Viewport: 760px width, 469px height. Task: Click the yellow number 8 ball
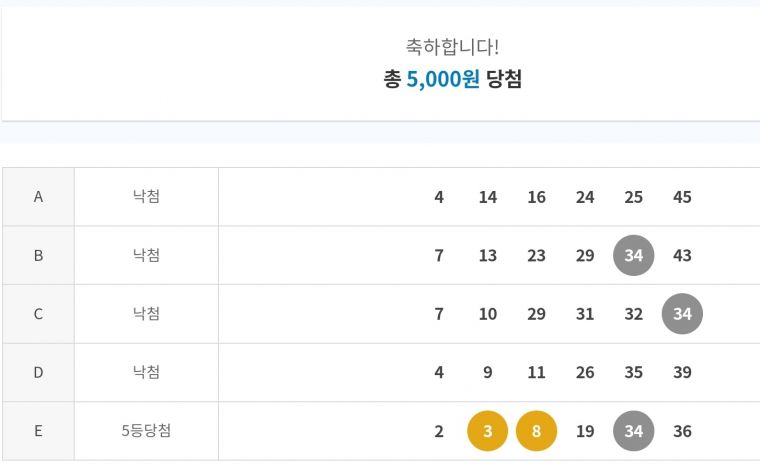536,431
